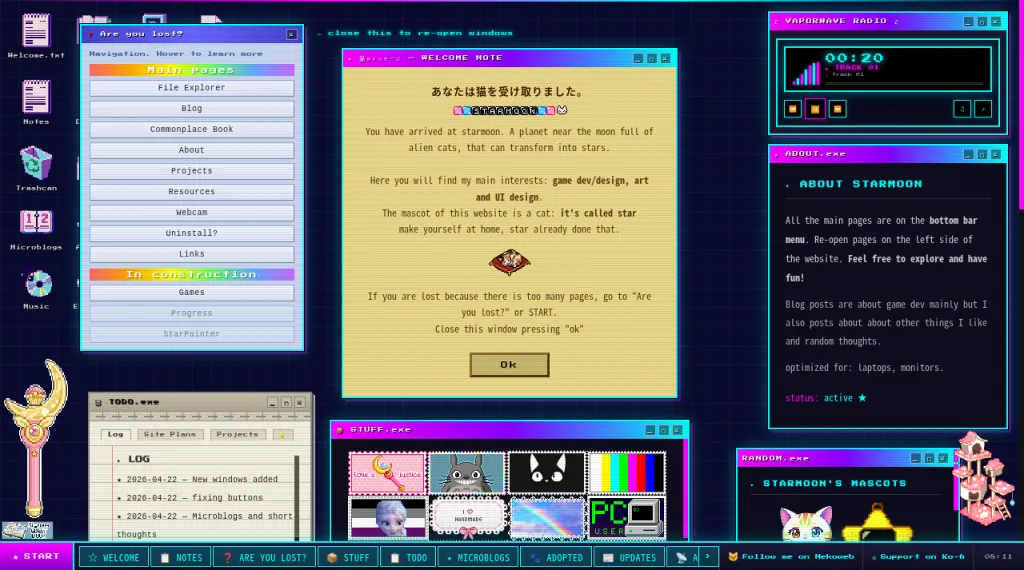Maximize the STUFF.exe window

[664, 430]
